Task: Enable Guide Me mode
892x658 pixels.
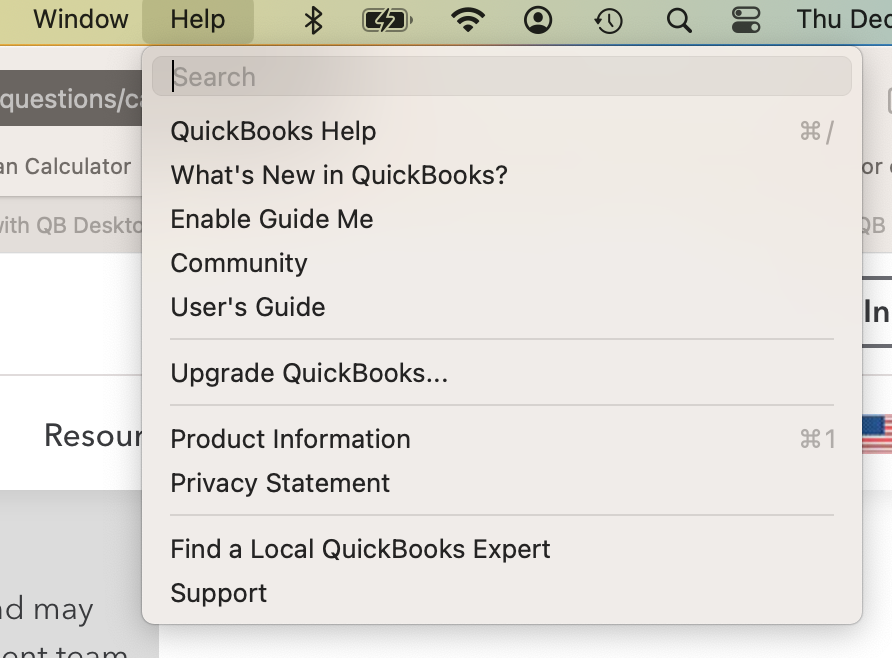Action: click(x=272, y=219)
